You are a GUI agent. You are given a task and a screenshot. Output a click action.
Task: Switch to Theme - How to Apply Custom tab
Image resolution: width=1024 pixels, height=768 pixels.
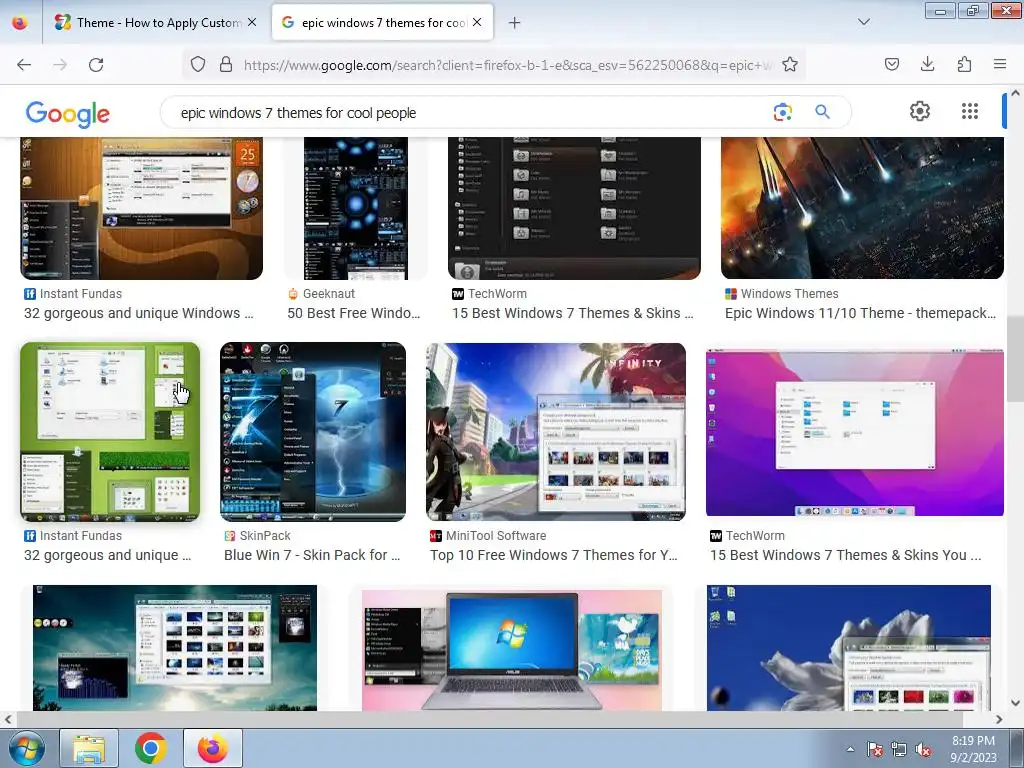(155, 22)
